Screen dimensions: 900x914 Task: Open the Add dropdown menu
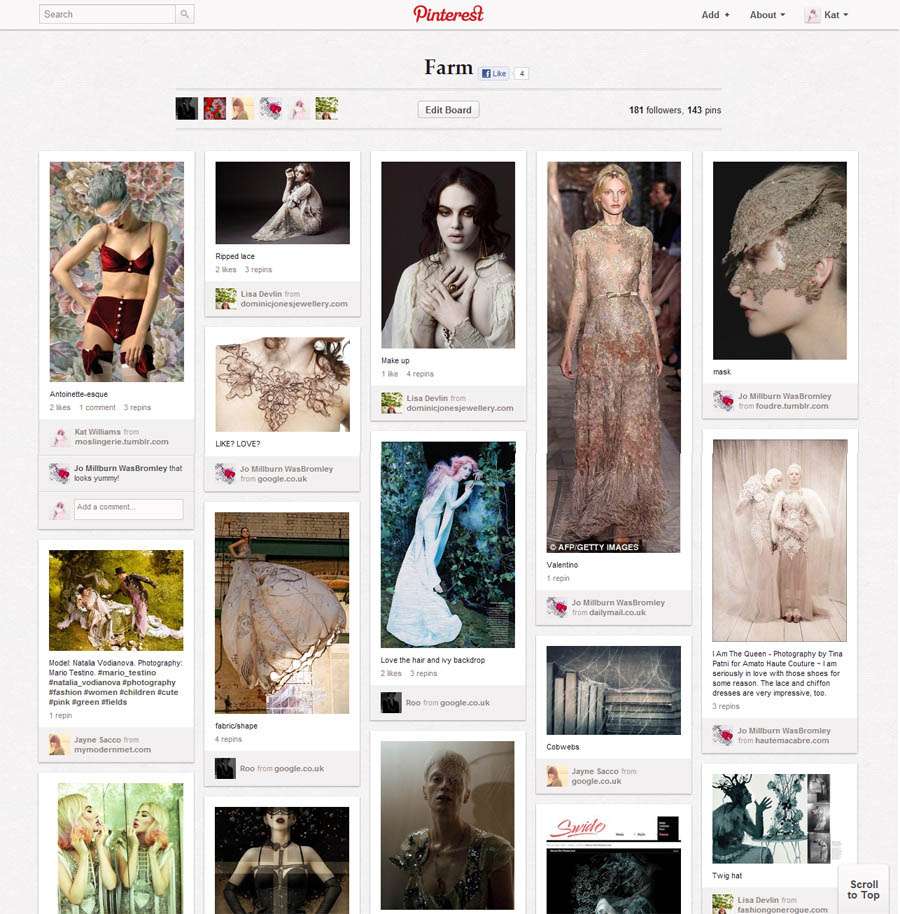[715, 15]
